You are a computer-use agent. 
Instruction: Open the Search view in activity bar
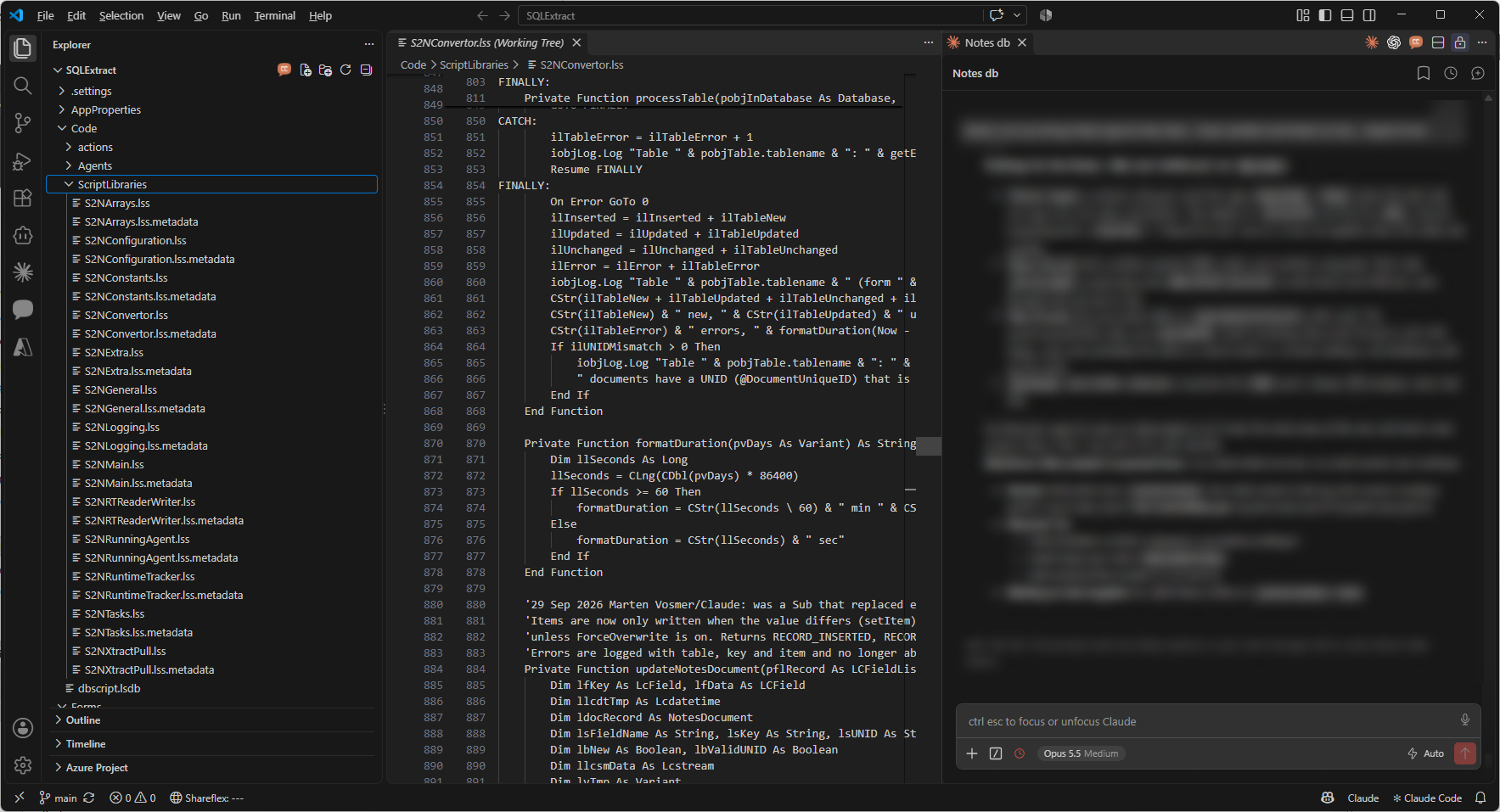(x=23, y=86)
